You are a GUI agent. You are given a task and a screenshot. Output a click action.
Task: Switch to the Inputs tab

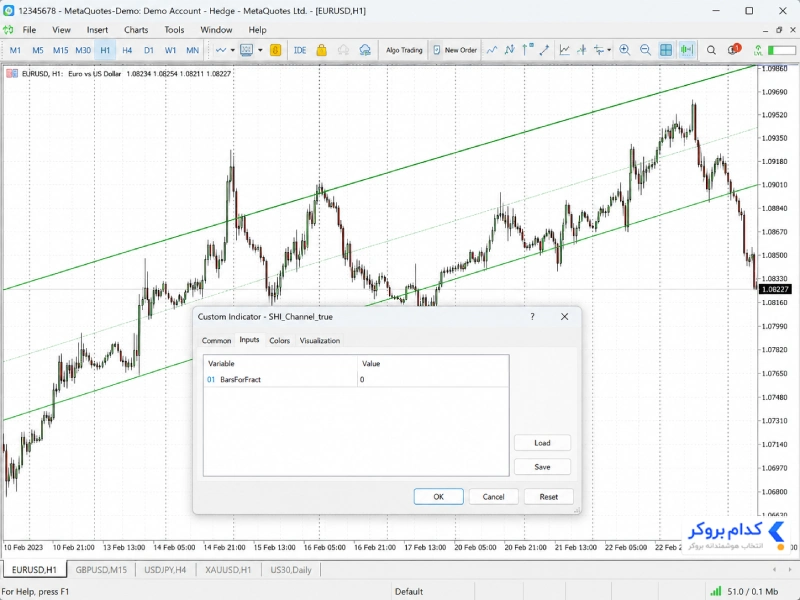pos(249,340)
